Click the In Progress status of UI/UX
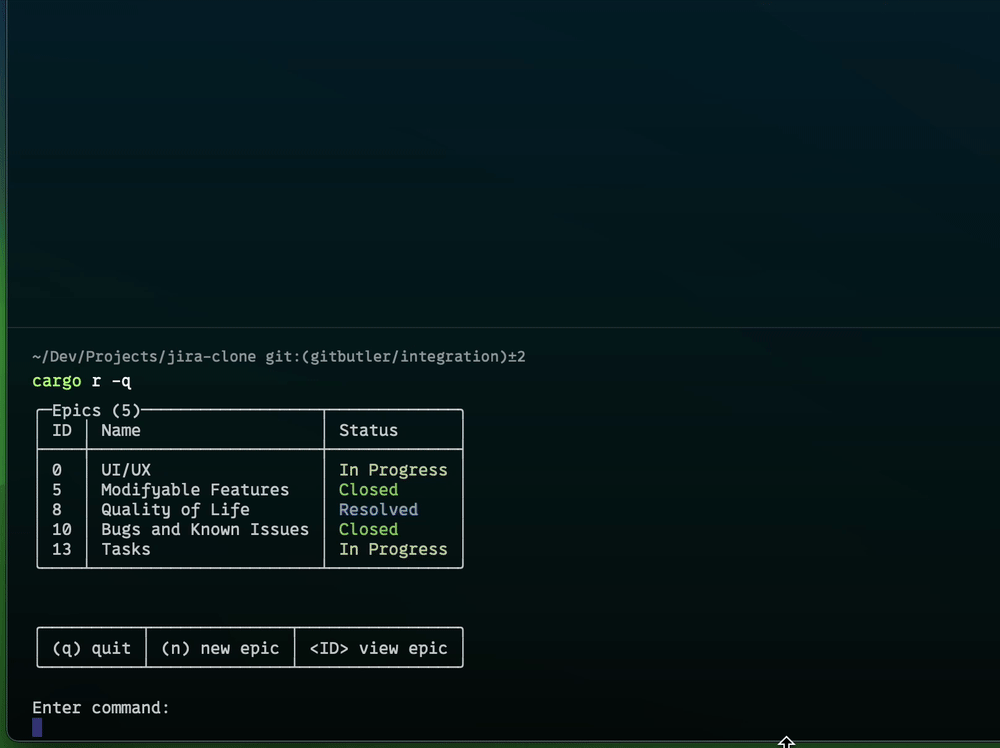The height and width of the screenshot is (748, 1000). pos(393,470)
